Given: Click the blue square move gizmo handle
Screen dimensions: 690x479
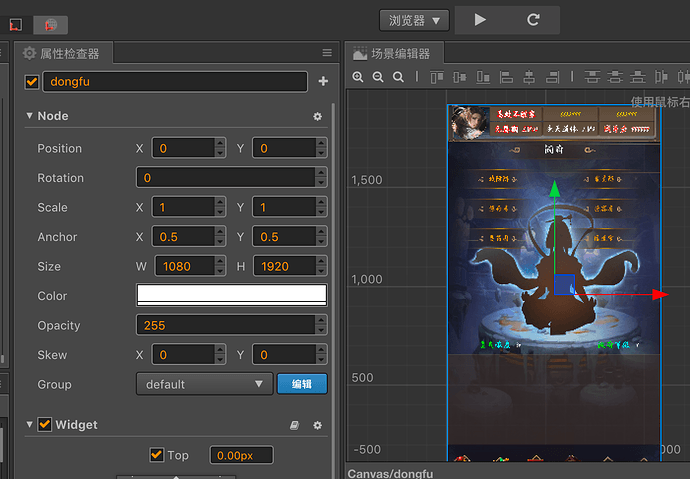Looking at the screenshot, I should tap(564, 285).
